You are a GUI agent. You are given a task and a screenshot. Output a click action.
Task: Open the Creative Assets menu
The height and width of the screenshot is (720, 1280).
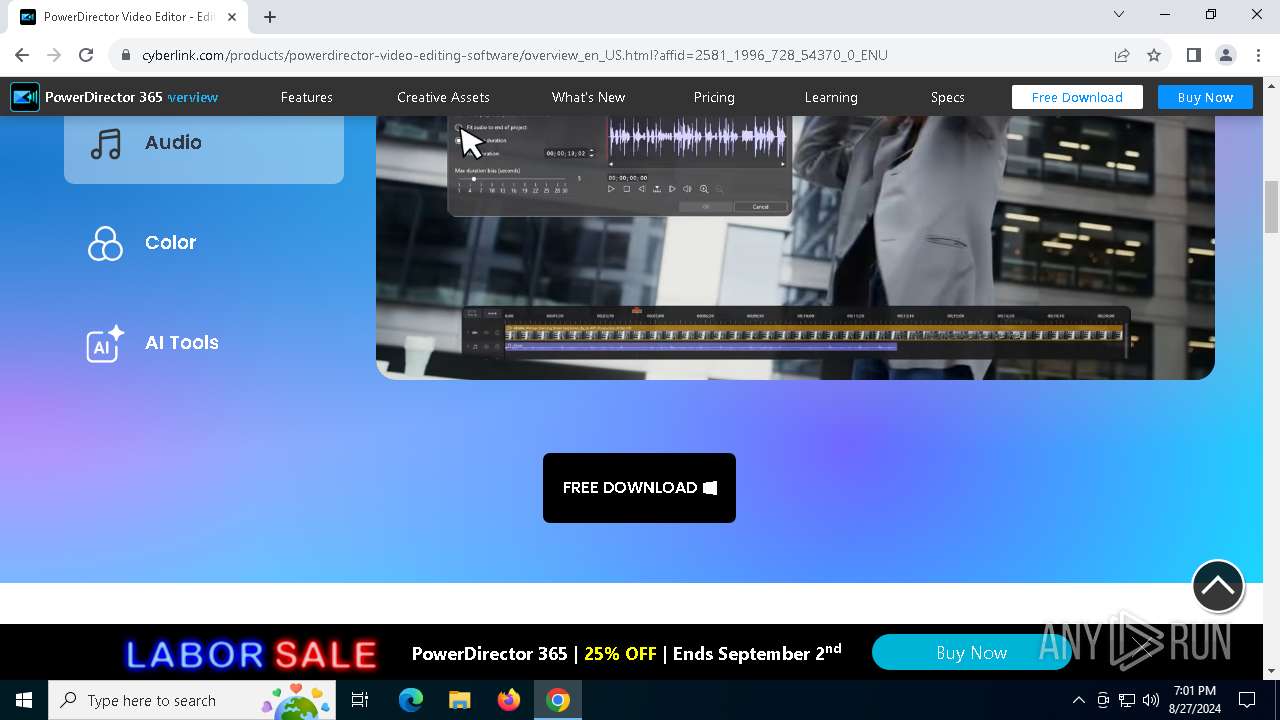443,97
